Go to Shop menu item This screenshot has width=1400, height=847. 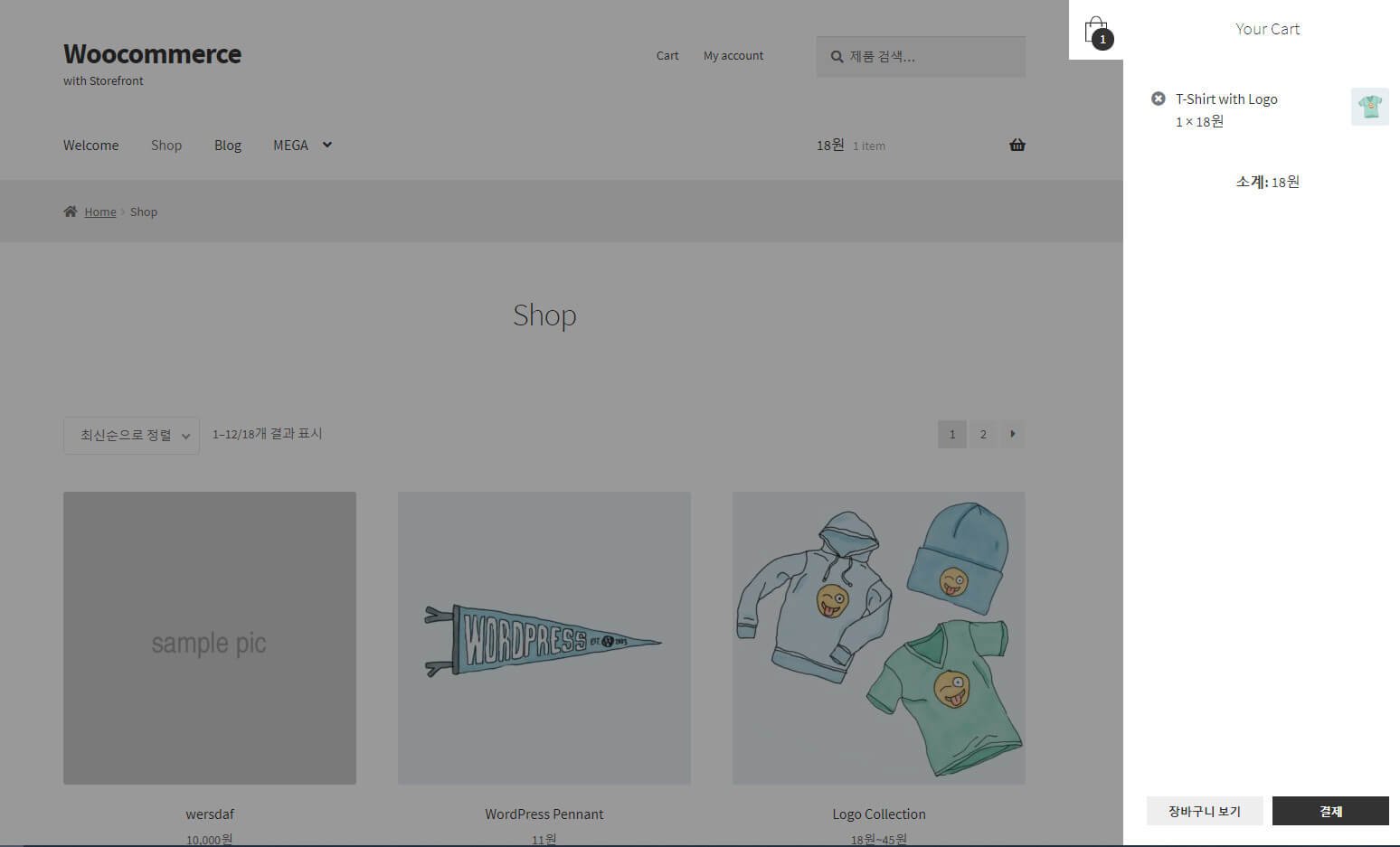(x=166, y=145)
